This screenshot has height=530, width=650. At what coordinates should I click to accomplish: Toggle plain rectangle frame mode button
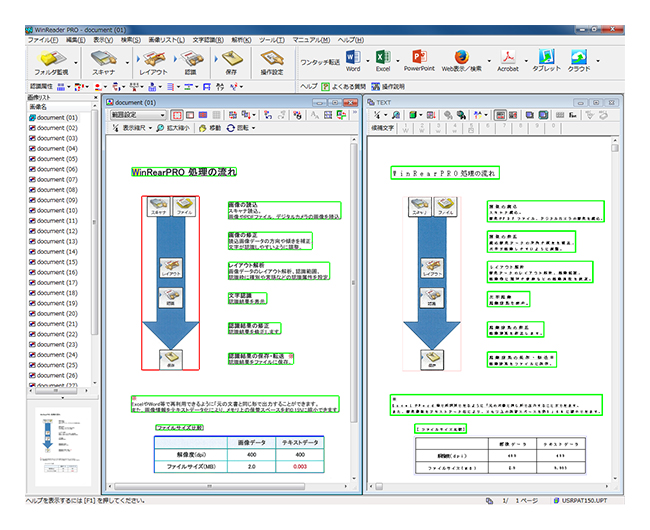tap(190, 115)
